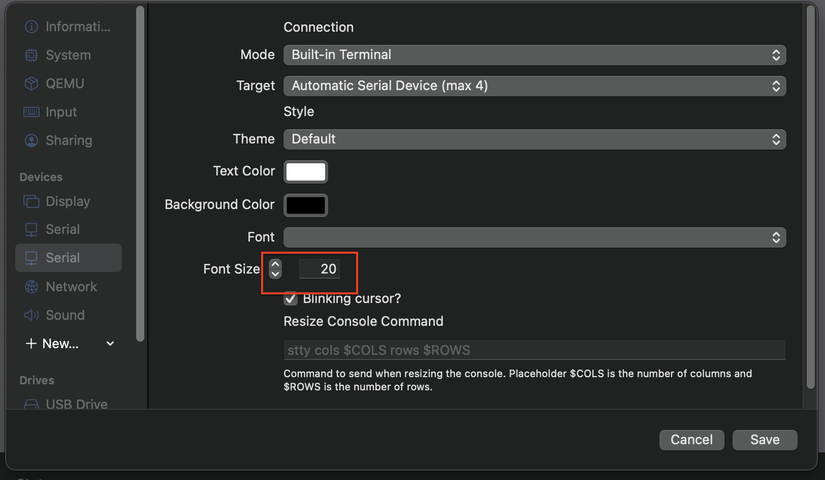825x480 pixels.
Task: Open the Mode dropdown
Action: 534,55
